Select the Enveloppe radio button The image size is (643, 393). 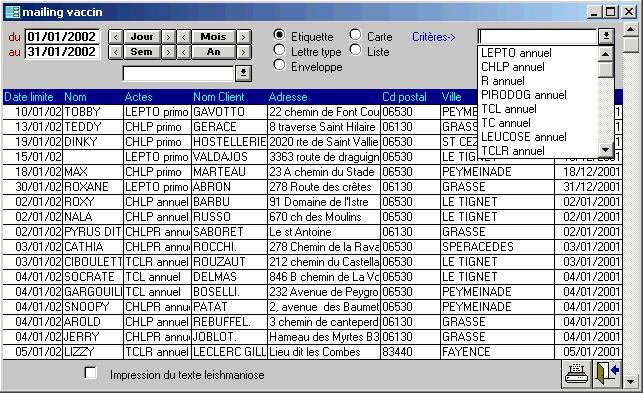coord(279,65)
